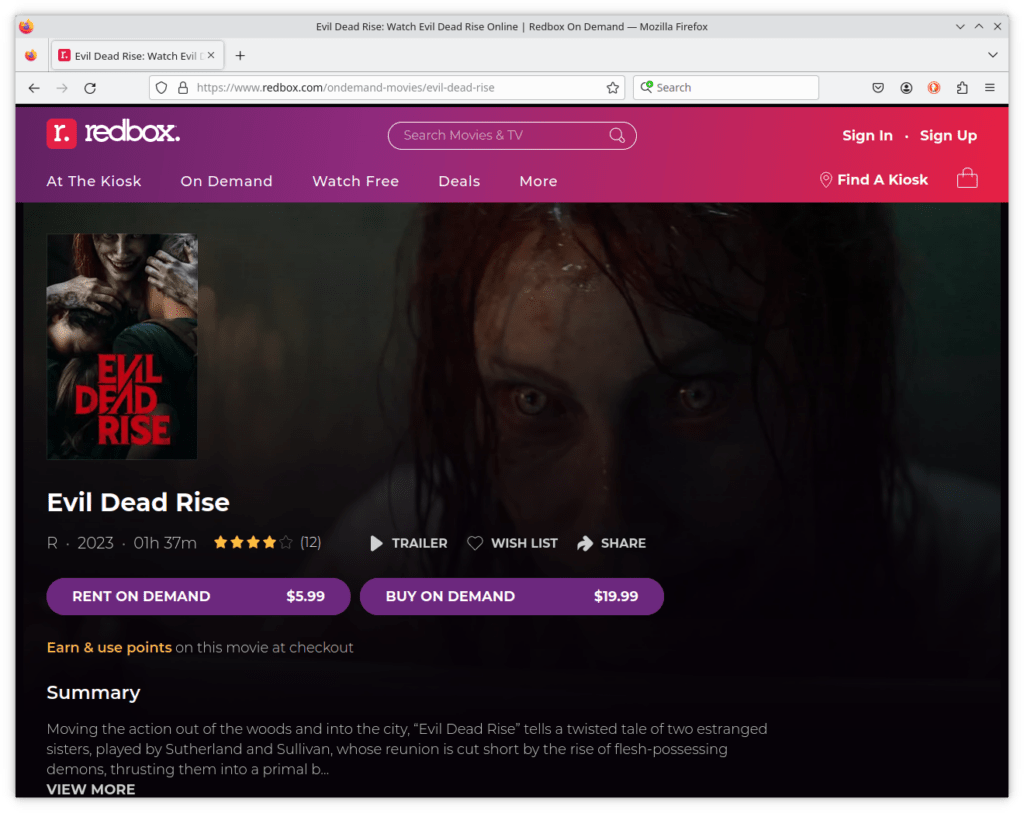The width and height of the screenshot is (1024, 813).
Task: Open On Demand menu
Action: coord(227,182)
